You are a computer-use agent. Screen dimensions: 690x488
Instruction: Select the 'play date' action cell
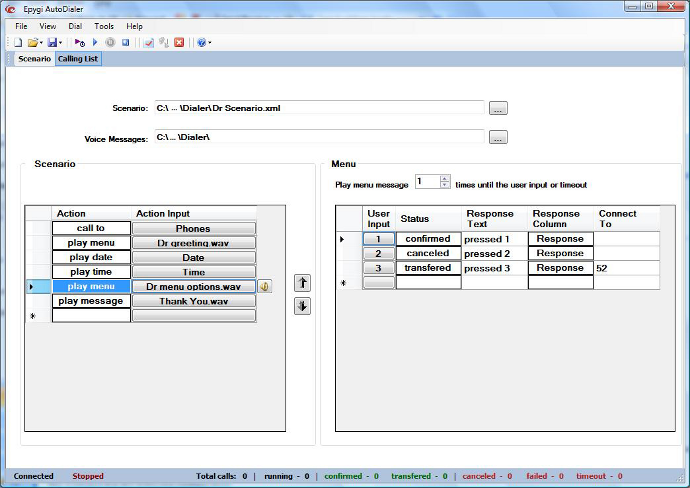point(91,257)
